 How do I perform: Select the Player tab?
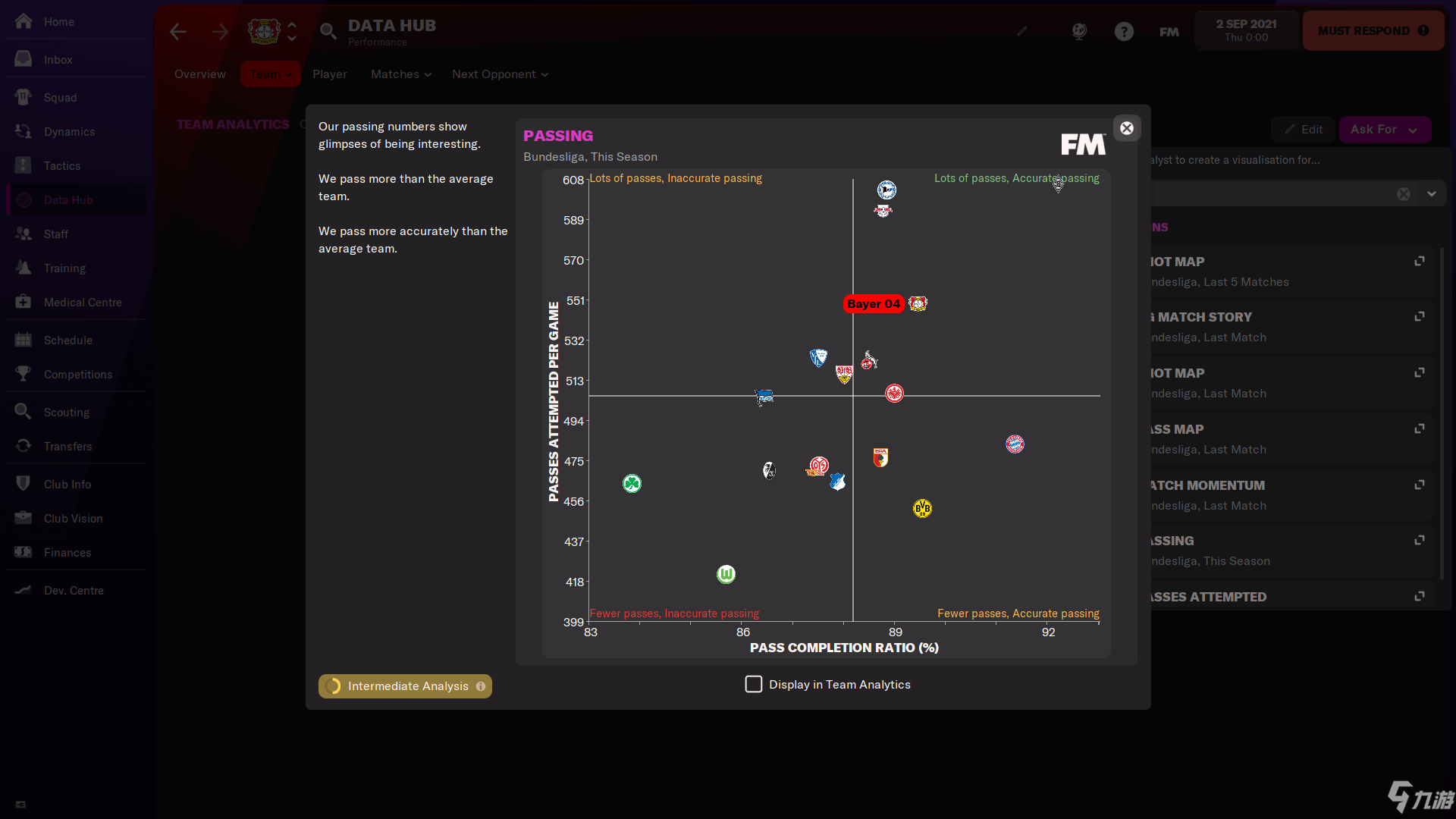click(328, 74)
